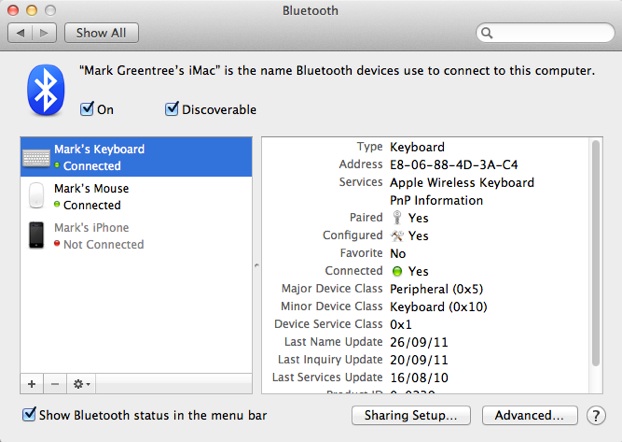
Task: Open the help question mark button
Action: pos(595,415)
